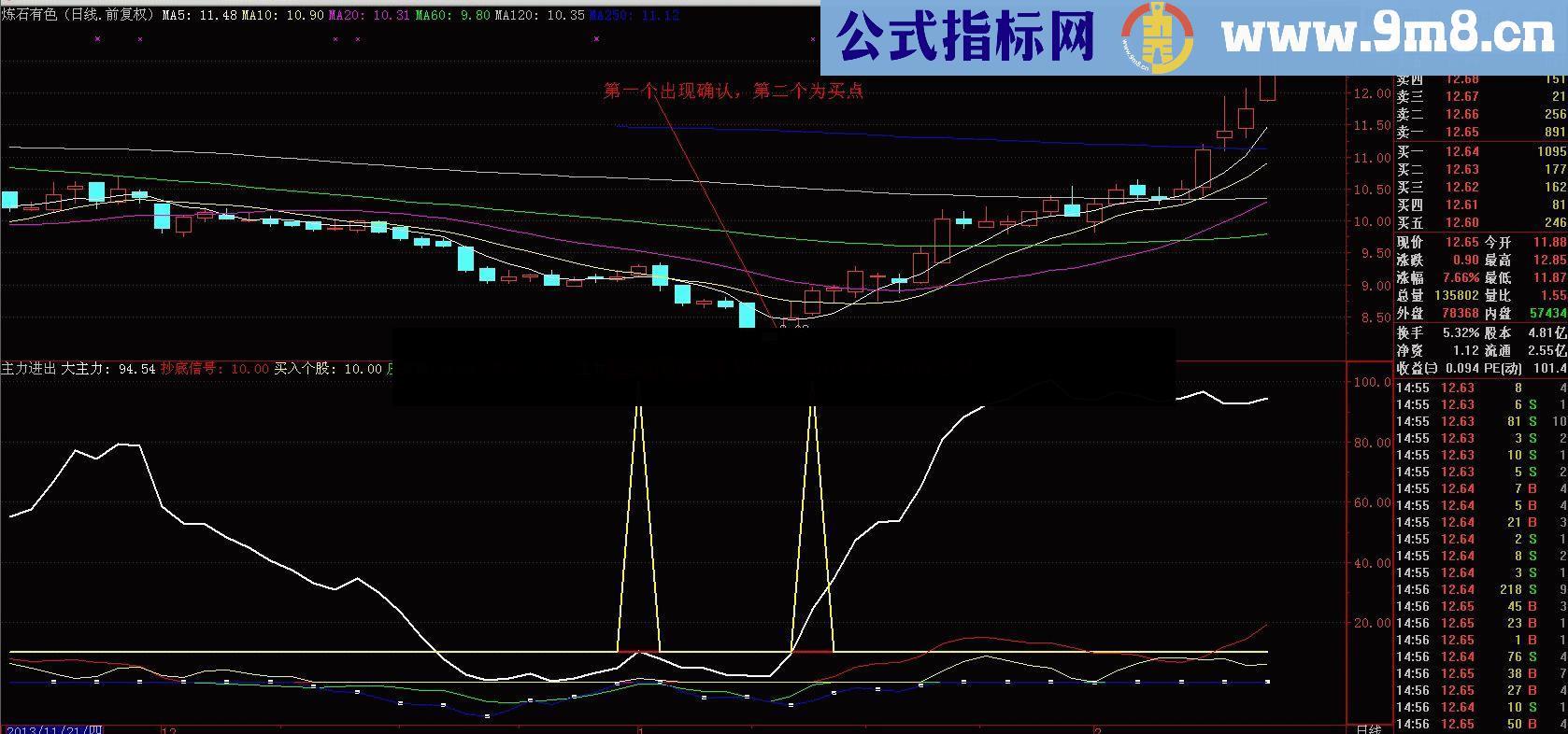
Task: Click the 外盘 78368 quote field
Action: coord(1438,313)
